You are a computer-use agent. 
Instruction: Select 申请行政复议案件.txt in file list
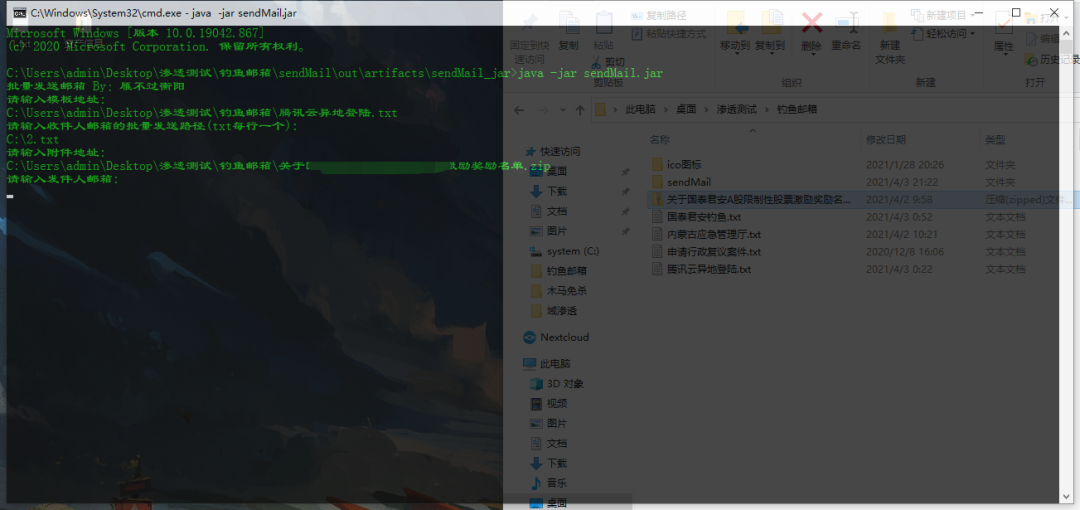(x=714, y=252)
